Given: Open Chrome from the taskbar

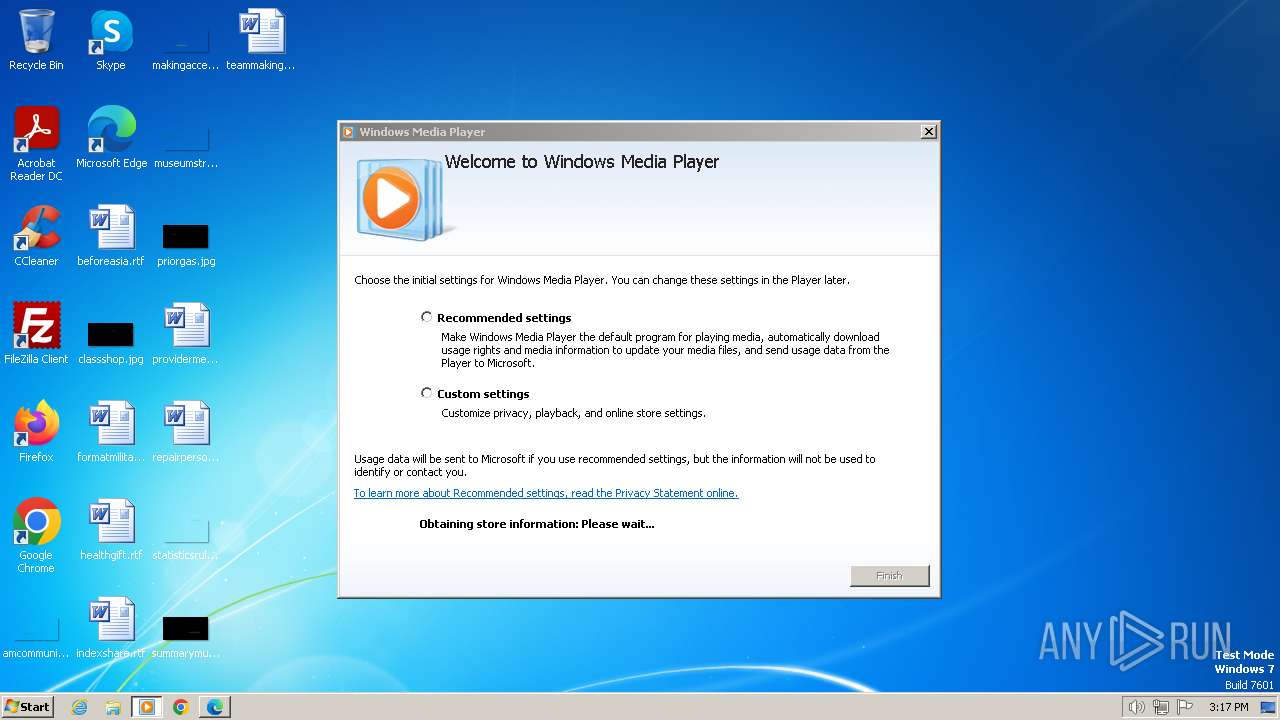Looking at the screenshot, I should click(181, 707).
